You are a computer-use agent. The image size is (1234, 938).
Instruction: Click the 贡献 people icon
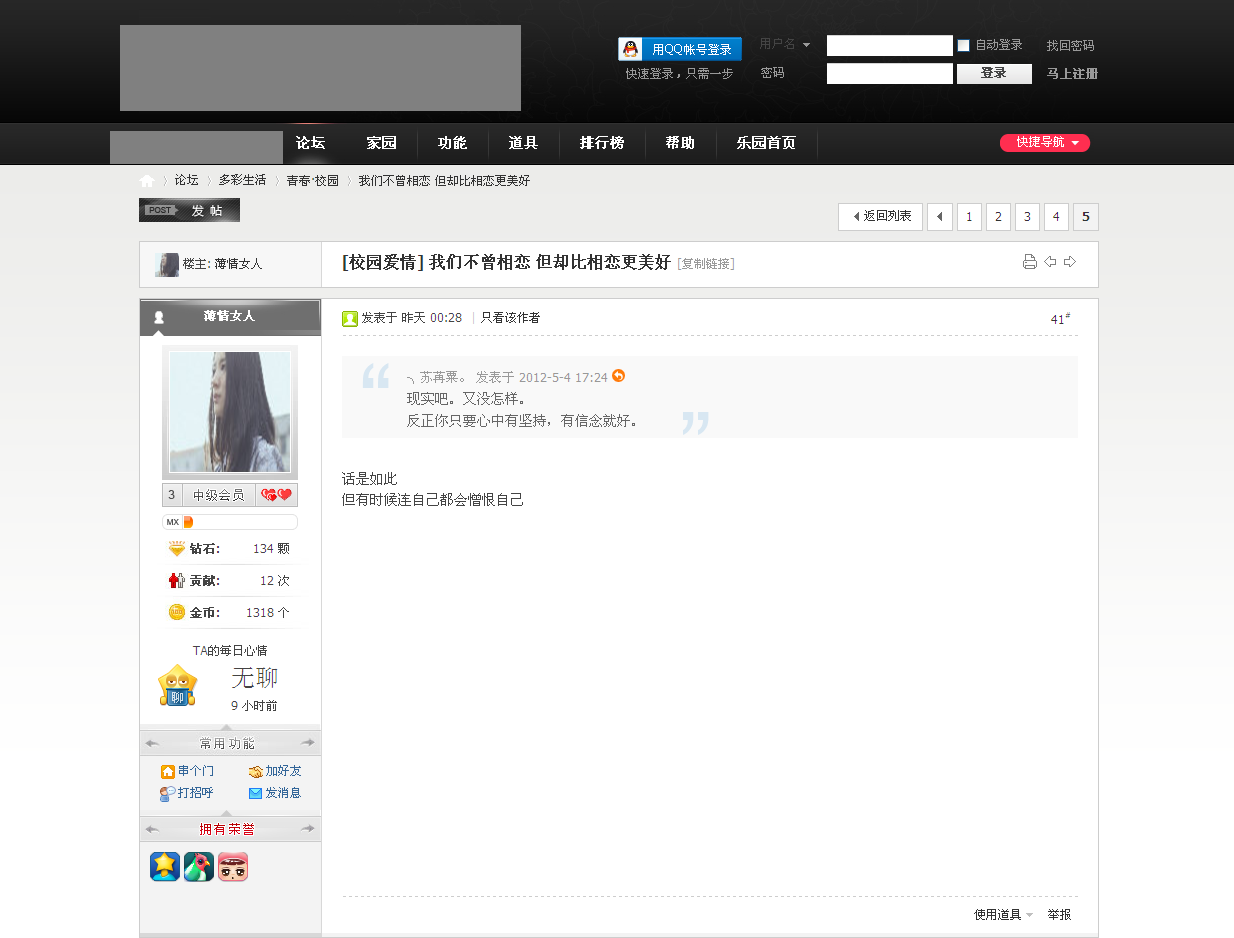click(x=177, y=581)
